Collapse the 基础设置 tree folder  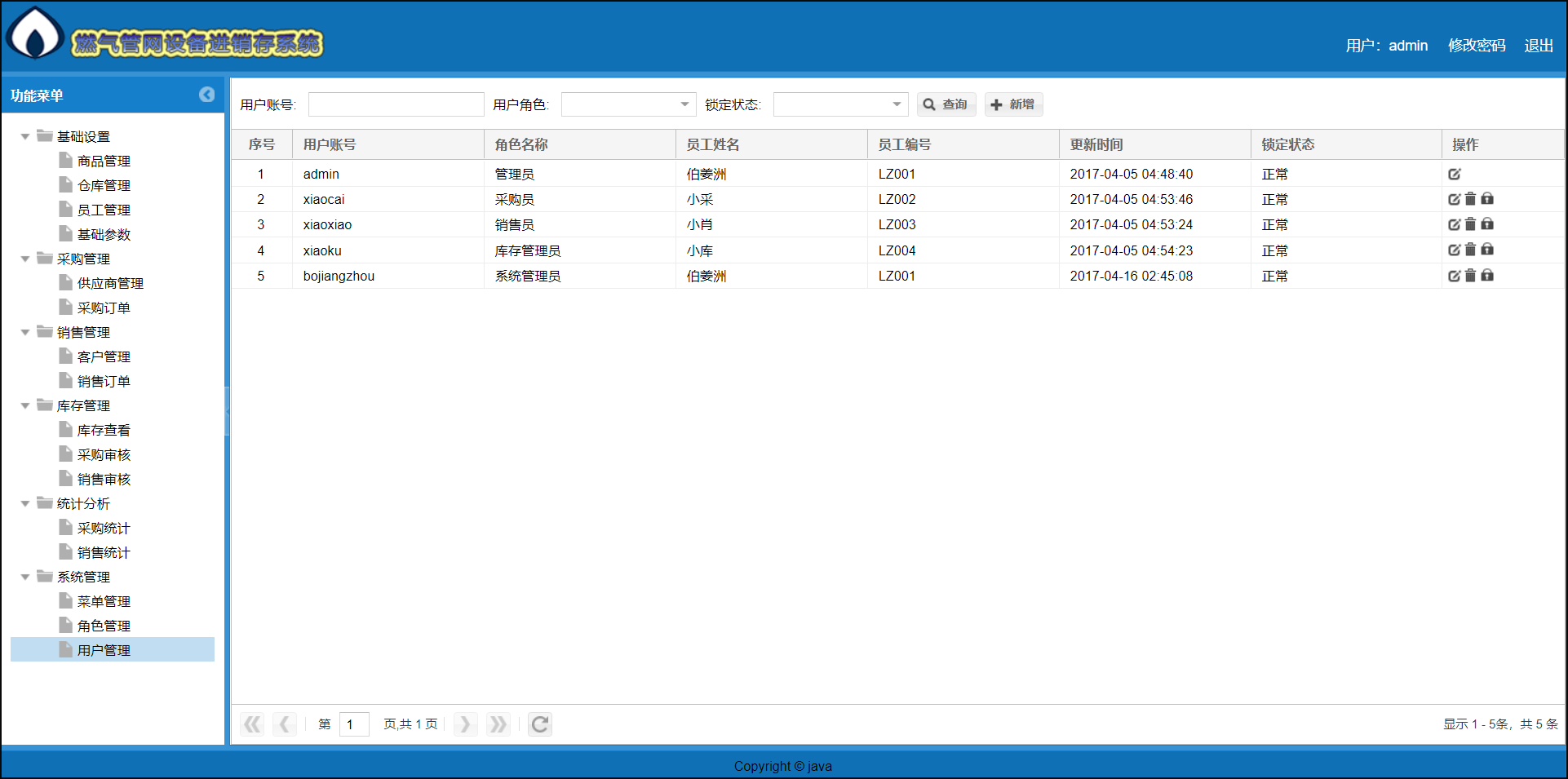(x=25, y=136)
